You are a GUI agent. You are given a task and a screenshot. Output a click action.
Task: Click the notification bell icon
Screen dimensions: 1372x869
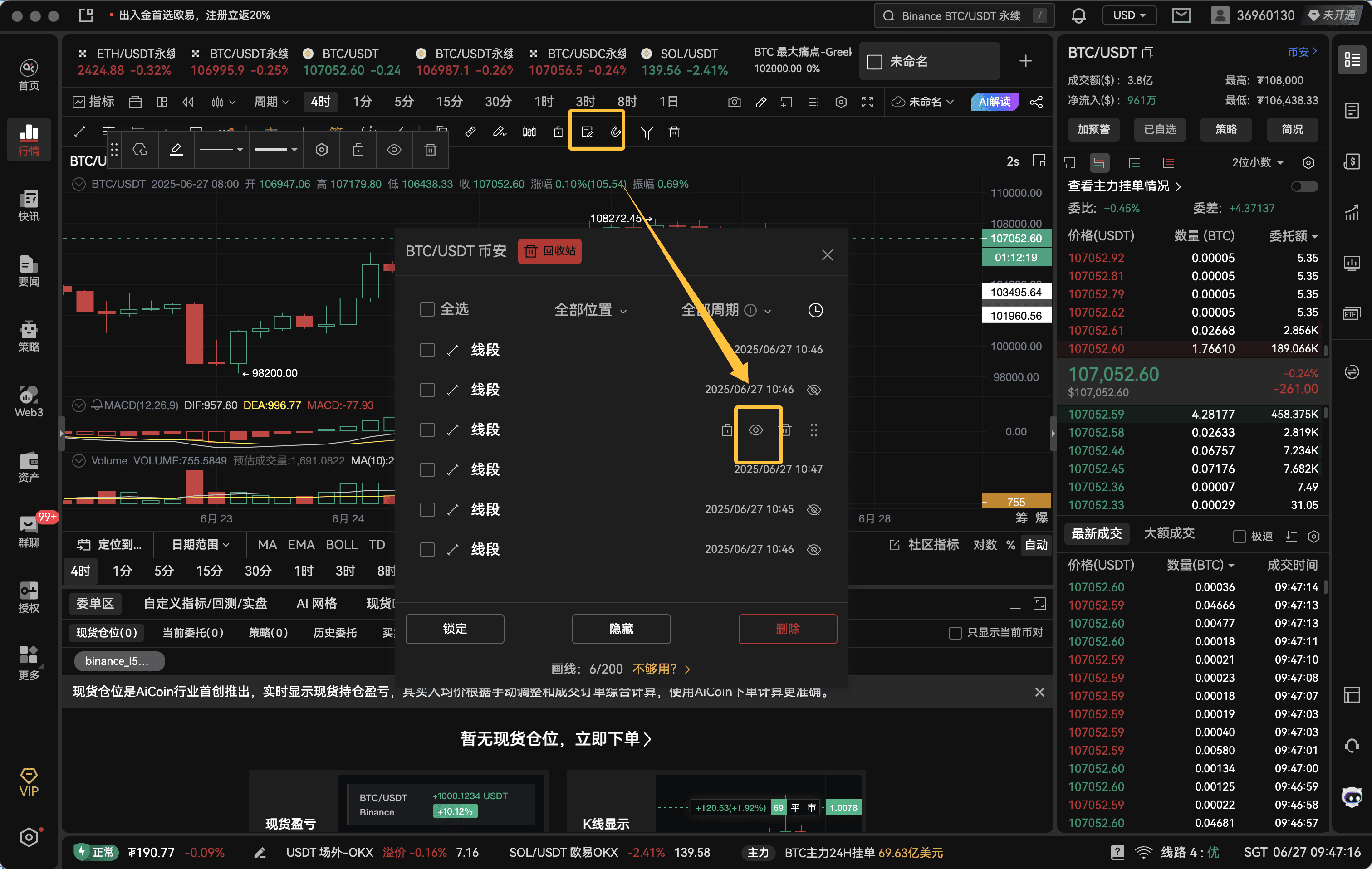point(1078,15)
